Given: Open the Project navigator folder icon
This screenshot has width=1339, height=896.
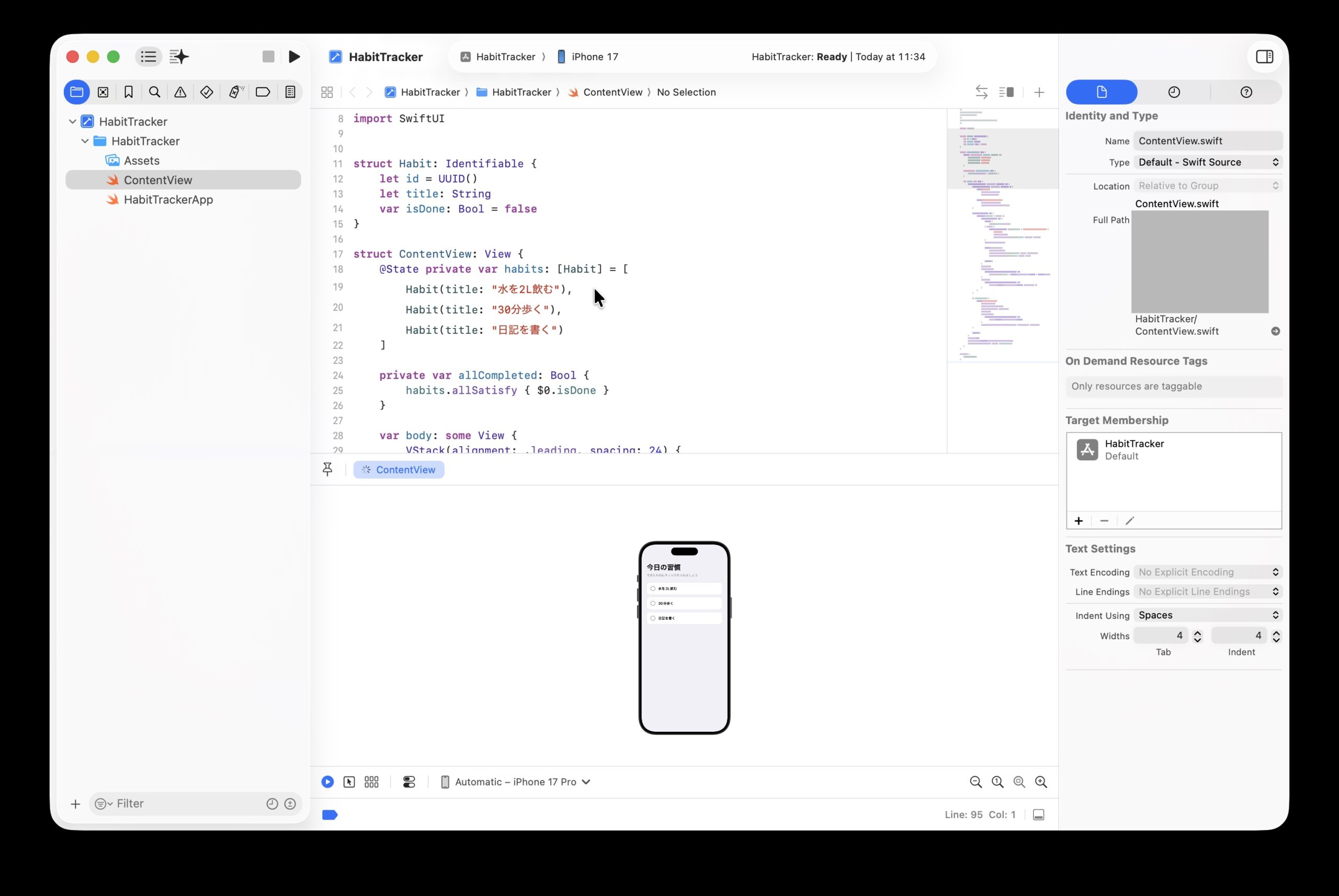Looking at the screenshot, I should (x=76, y=92).
